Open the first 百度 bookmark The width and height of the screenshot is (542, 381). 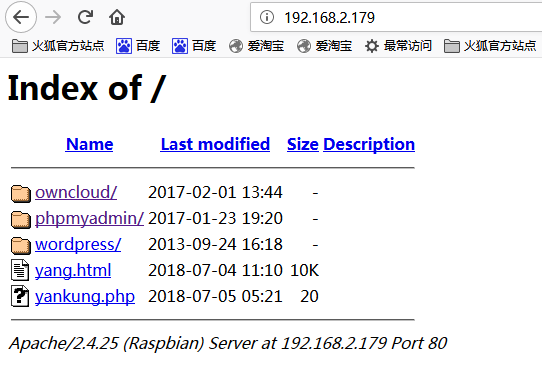(138, 46)
